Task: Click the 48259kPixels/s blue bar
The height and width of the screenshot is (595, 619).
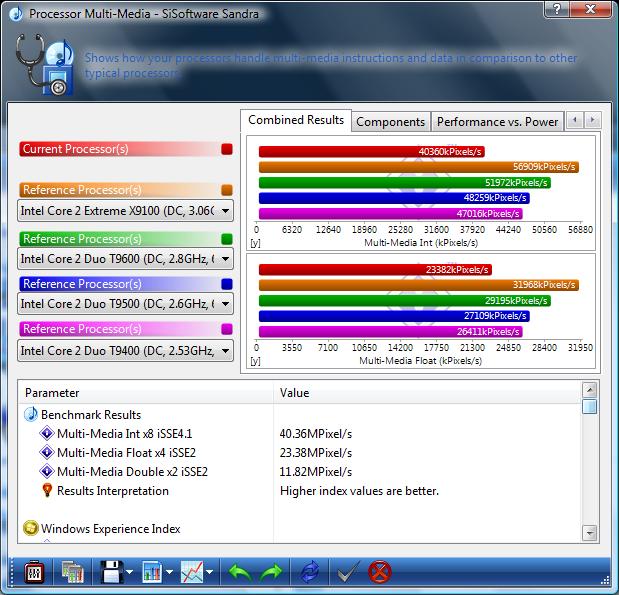Action: tap(394, 198)
